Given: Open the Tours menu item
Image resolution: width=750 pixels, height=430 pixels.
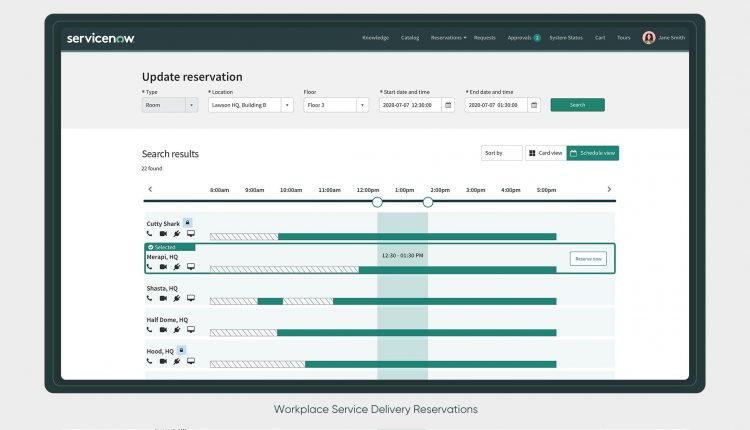Looking at the screenshot, I should click(623, 38).
